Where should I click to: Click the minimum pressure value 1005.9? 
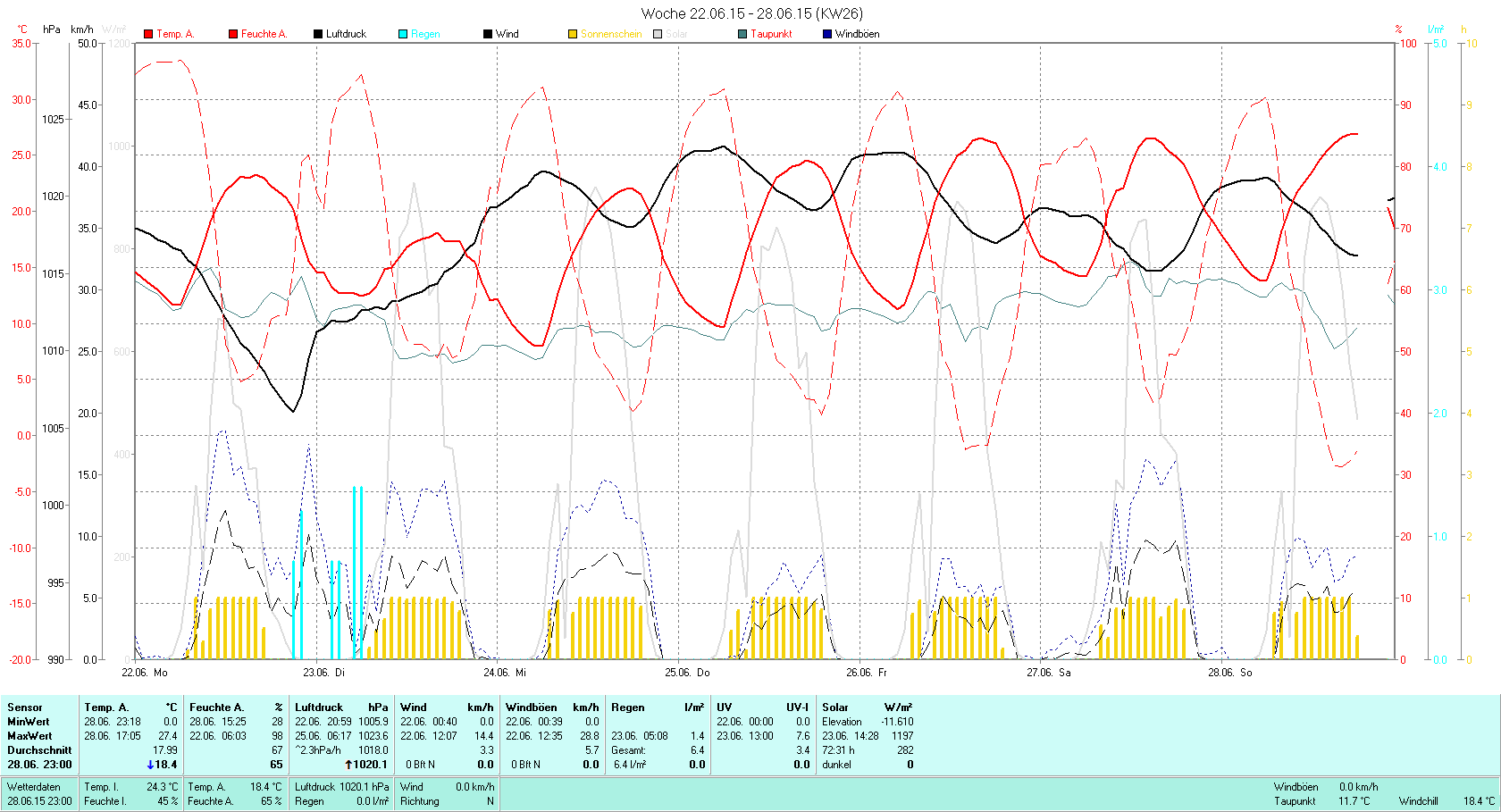[373, 722]
